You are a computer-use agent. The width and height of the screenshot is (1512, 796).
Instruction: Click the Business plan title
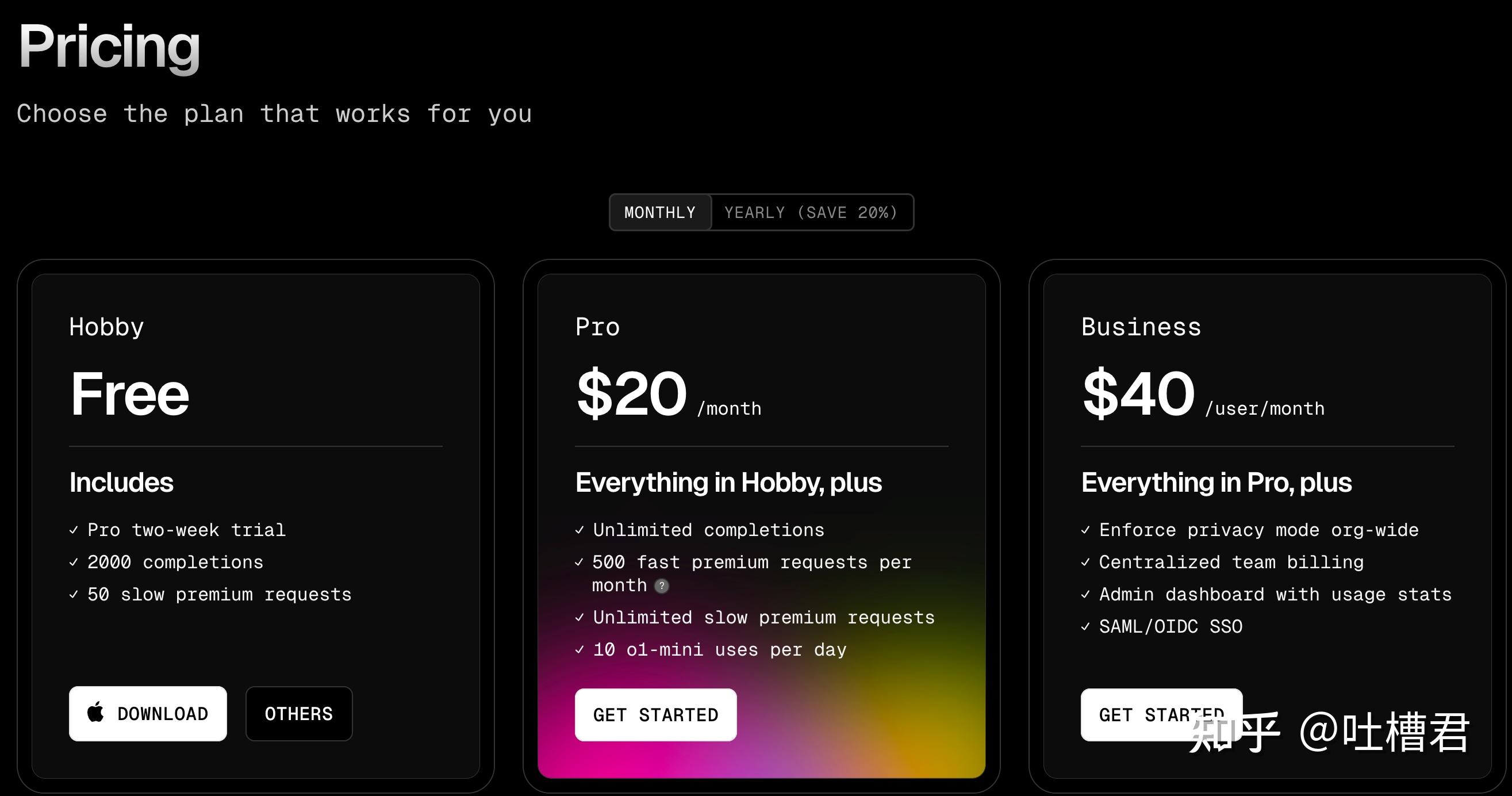pos(1141,327)
